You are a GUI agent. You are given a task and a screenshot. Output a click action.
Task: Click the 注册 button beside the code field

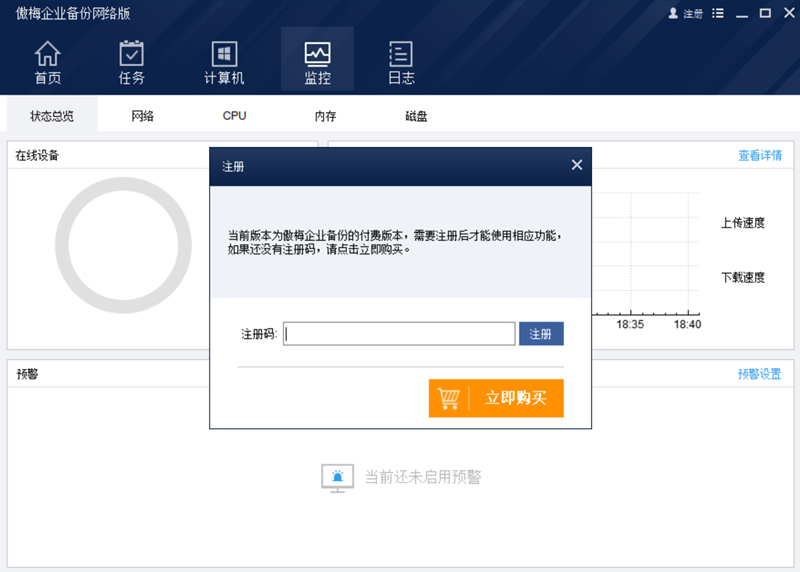click(541, 334)
